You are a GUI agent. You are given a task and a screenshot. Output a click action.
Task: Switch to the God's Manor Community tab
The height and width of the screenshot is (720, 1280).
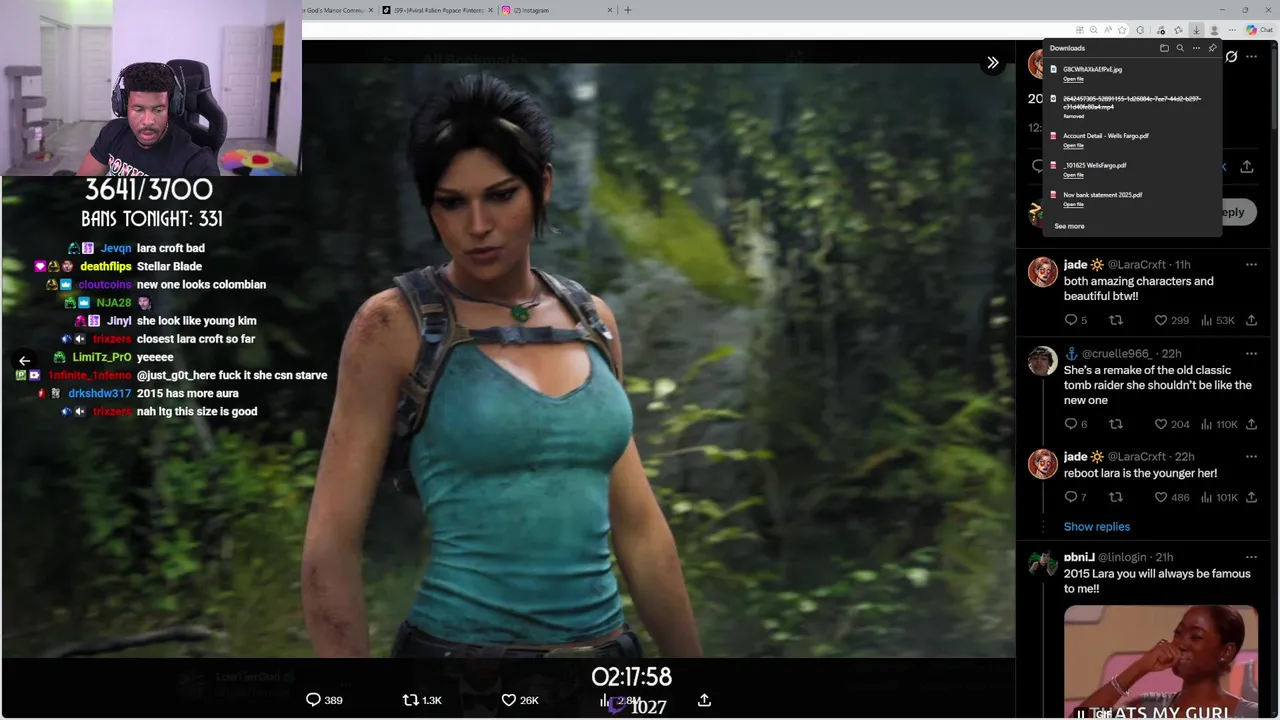(x=335, y=10)
